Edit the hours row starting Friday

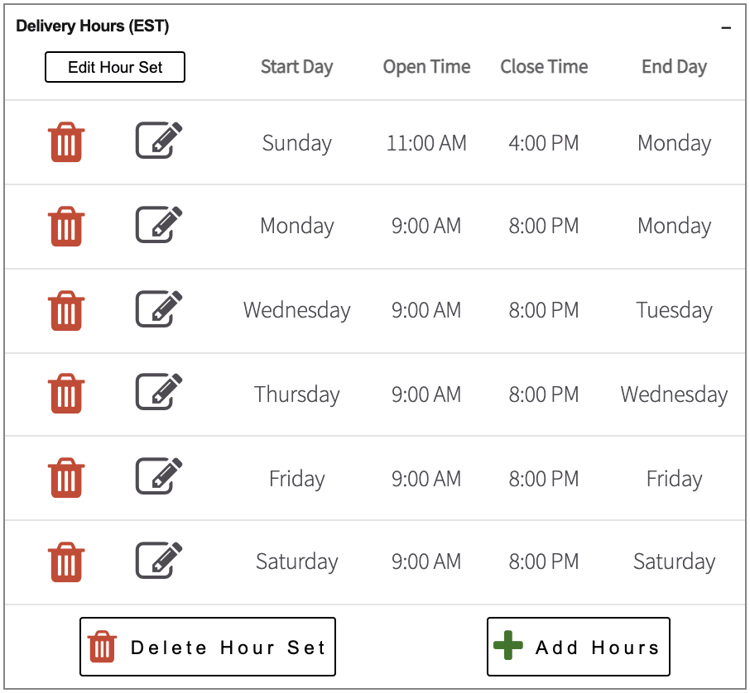click(x=159, y=476)
